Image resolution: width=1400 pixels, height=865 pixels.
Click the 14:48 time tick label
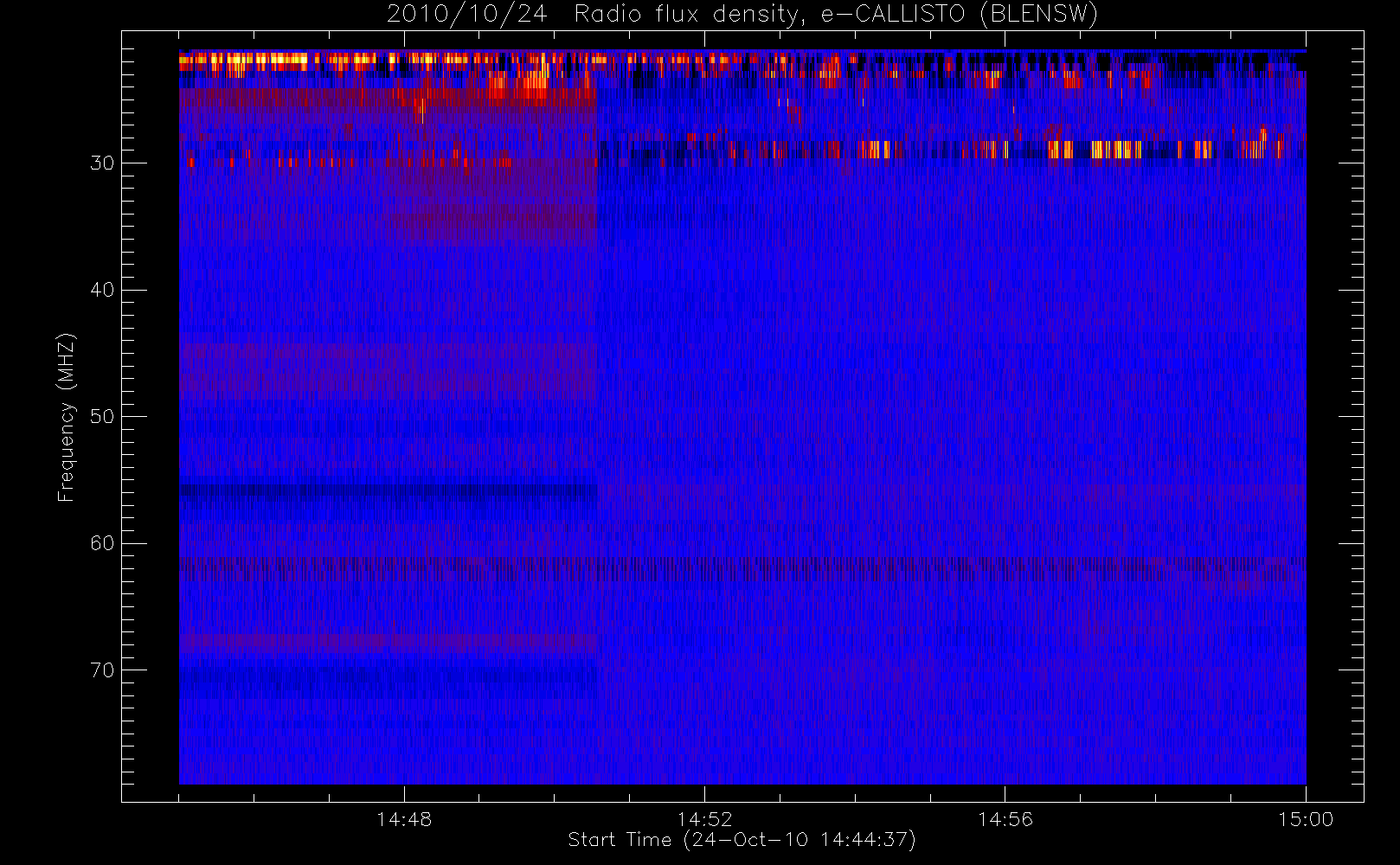tap(404, 819)
